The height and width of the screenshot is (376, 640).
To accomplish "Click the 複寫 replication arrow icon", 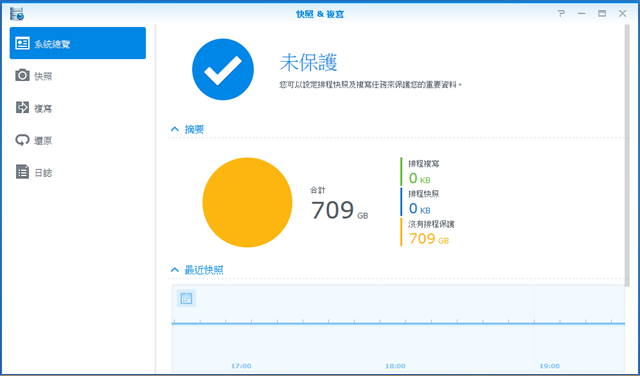I will 22,107.
